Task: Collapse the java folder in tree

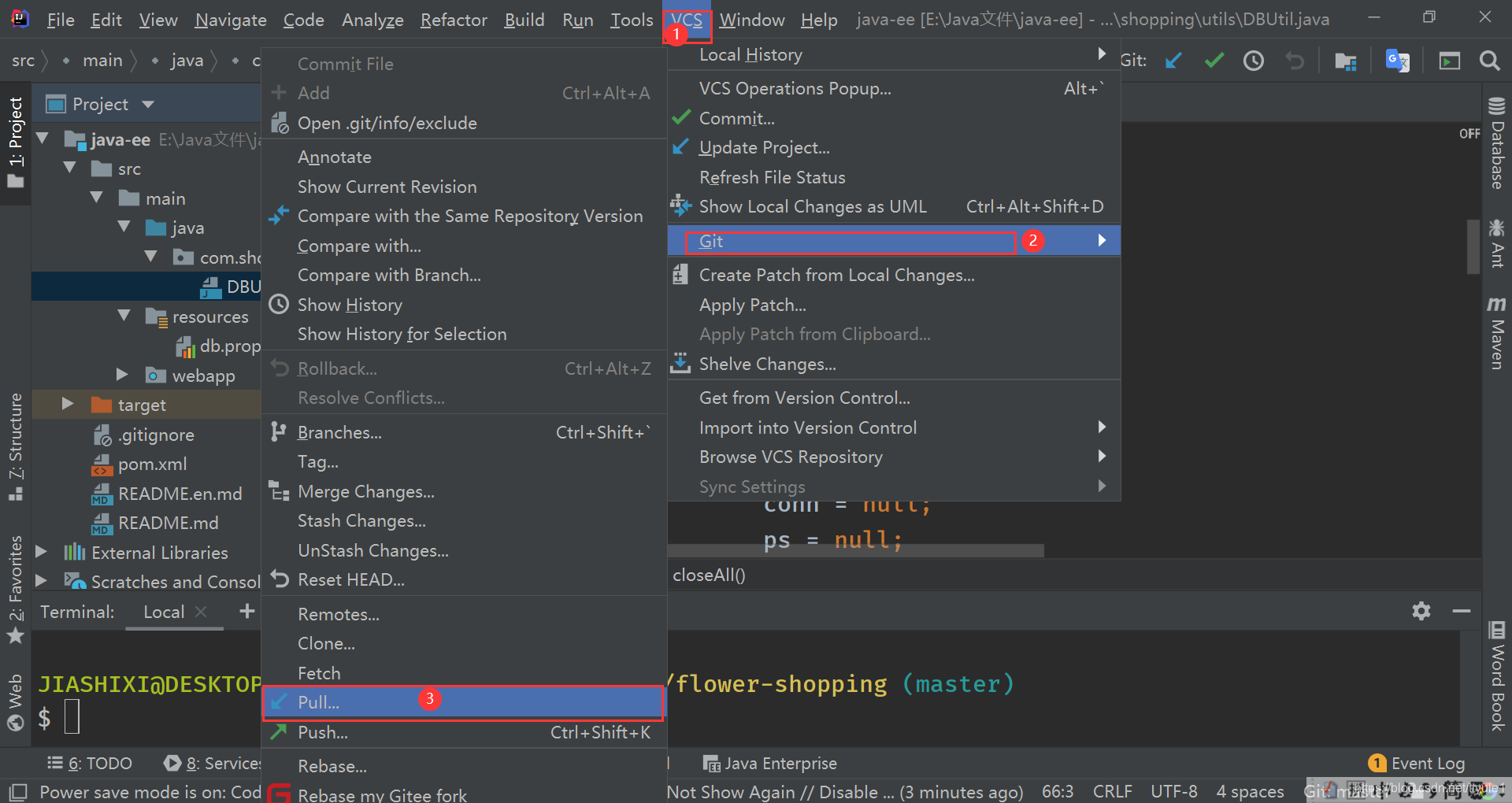Action: [124, 227]
